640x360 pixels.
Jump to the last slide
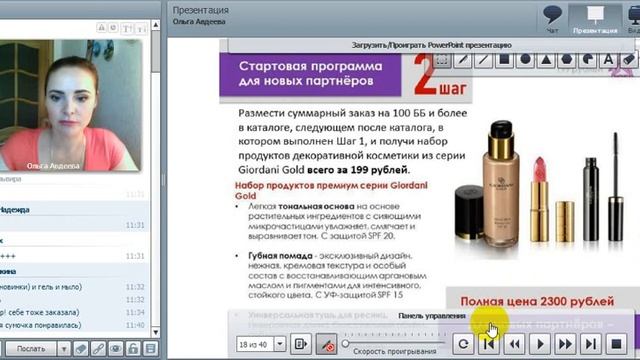click(591, 344)
